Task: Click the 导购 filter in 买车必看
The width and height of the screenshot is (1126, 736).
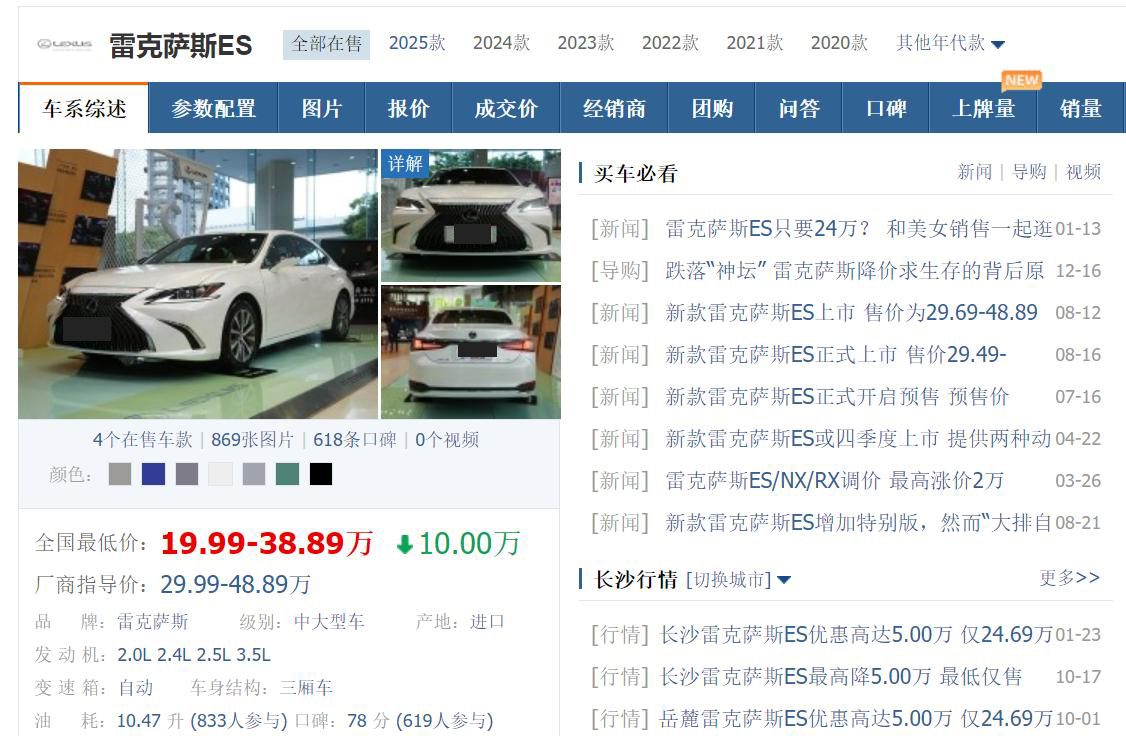Action: point(1029,172)
